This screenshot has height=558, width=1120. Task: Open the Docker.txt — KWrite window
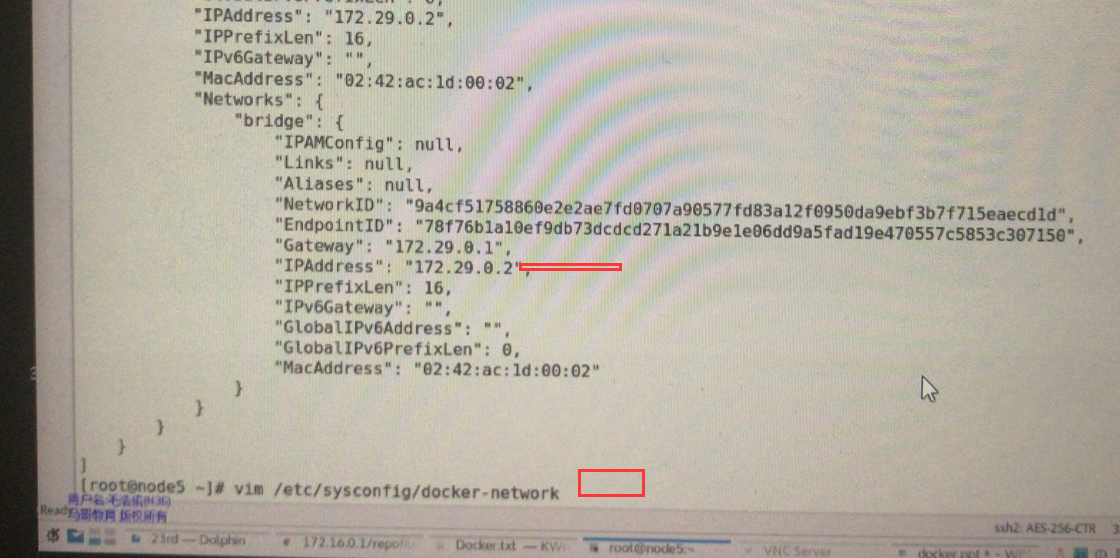point(499,545)
